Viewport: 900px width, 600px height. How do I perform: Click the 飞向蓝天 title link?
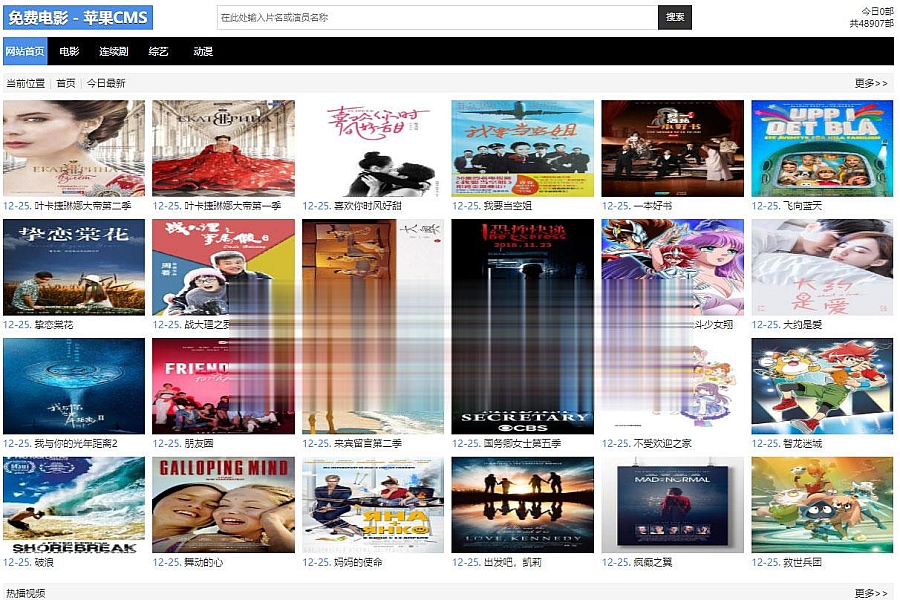point(802,206)
